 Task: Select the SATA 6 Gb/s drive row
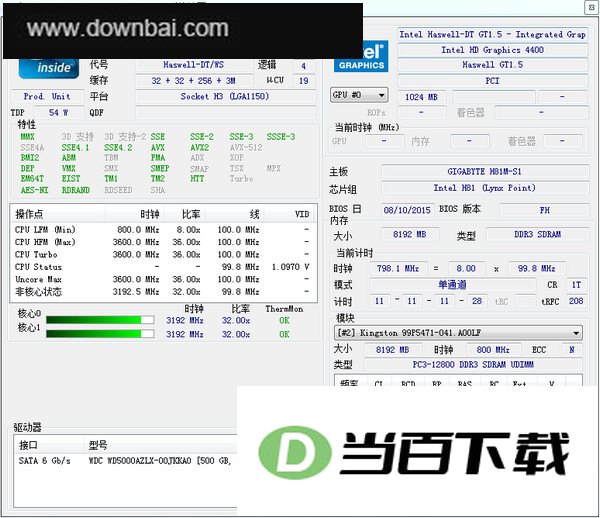(126, 461)
